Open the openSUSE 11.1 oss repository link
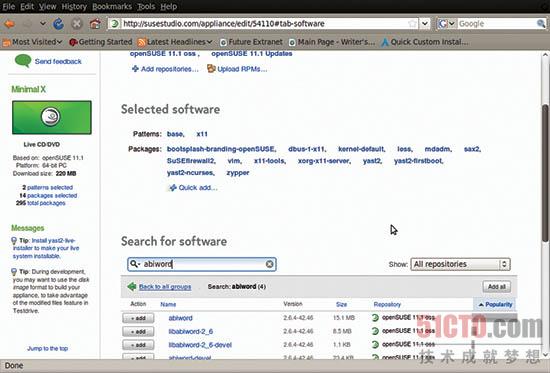 click(163, 54)
